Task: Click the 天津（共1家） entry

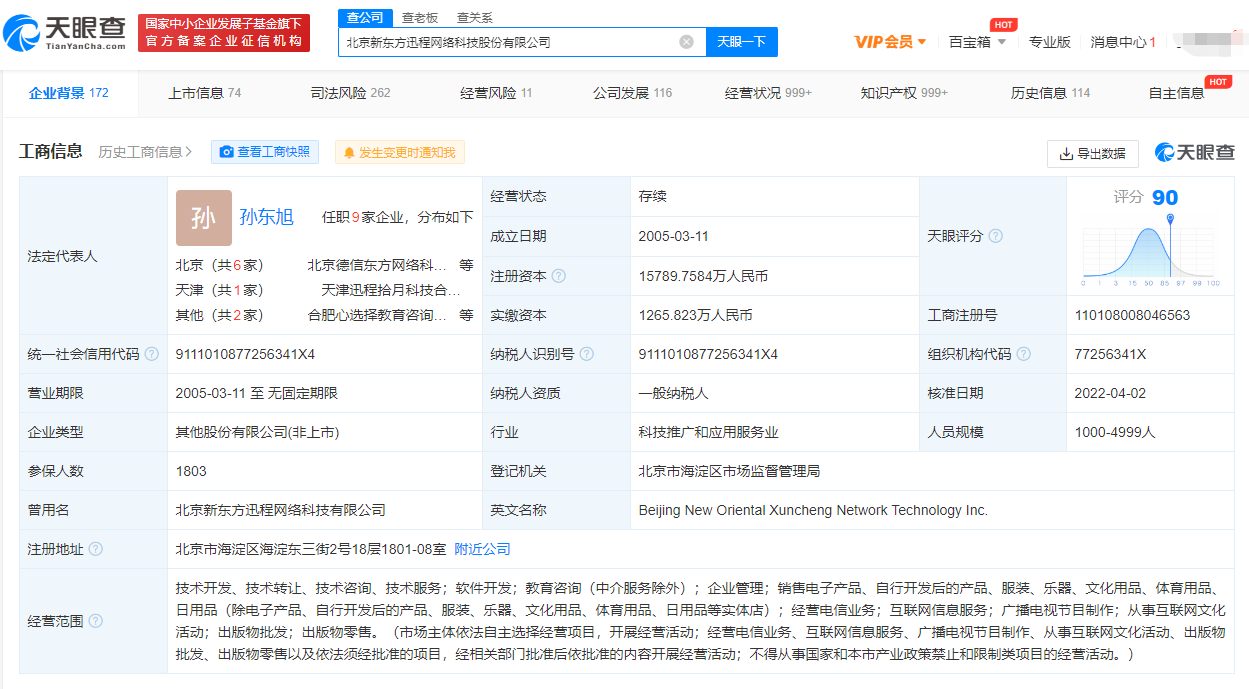Action: [220, 290]
